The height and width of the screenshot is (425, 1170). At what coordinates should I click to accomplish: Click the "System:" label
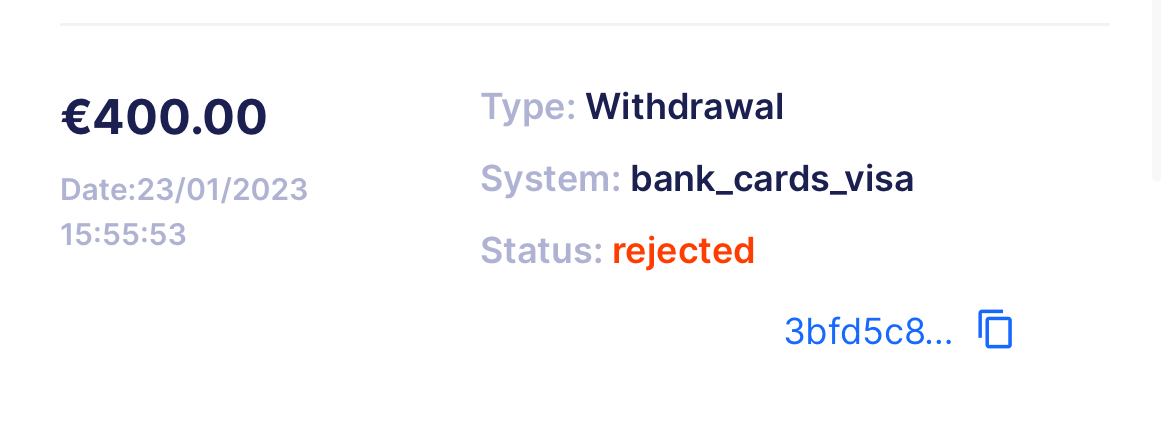(x=550, y=179)
